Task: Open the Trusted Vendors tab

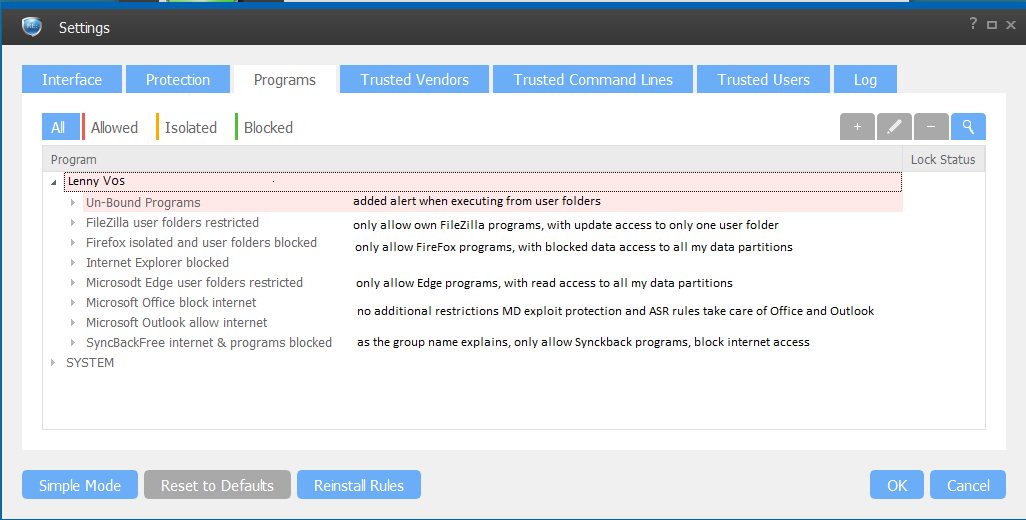Action: [414, 79]
